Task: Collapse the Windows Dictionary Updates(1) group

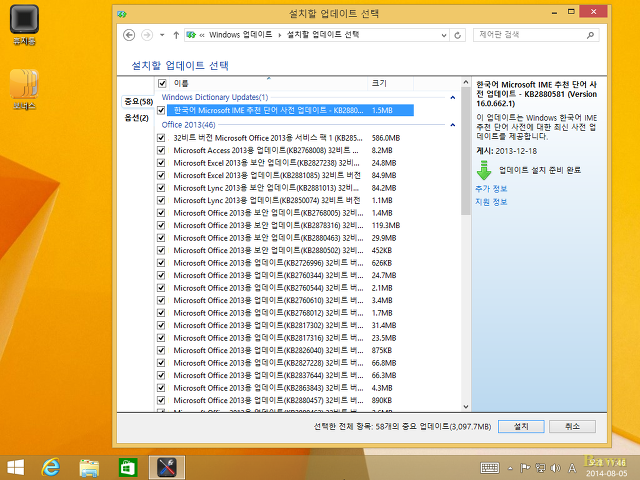Action: (x=452, y=98)
